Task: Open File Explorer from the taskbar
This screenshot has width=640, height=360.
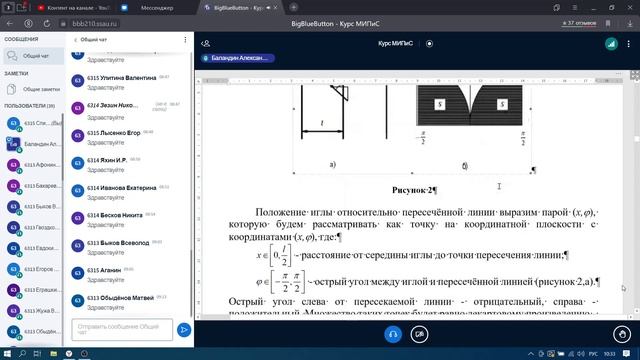Action: tap(53, 353)
